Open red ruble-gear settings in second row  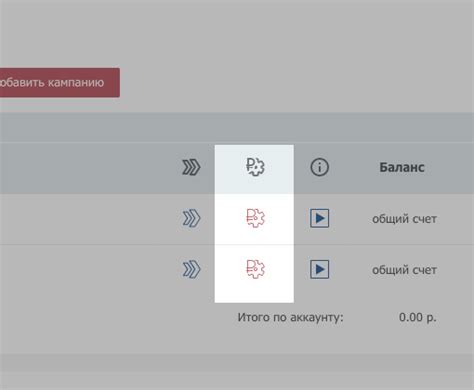coord(255,269)
